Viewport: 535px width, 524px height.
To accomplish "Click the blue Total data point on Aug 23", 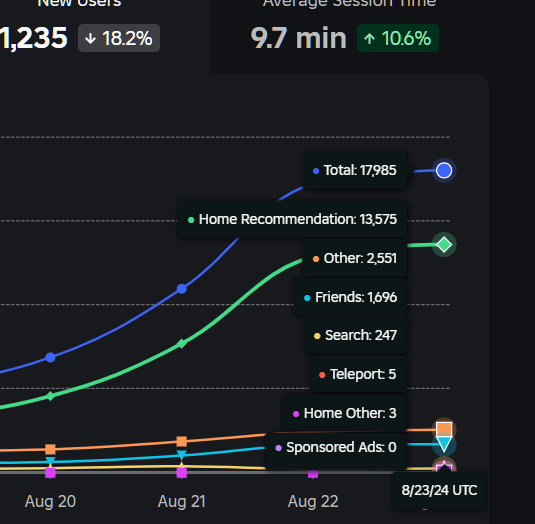I will point(444,170).
